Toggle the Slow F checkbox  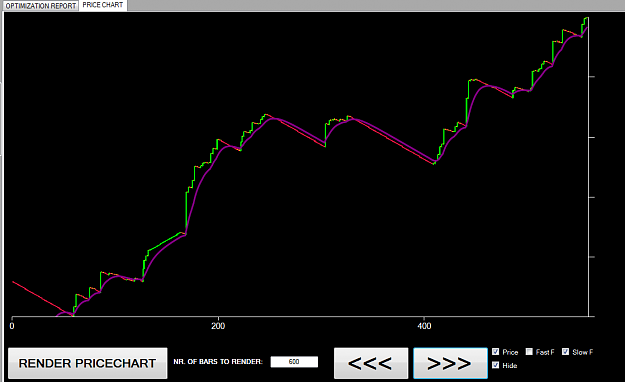[x=565, y=352]
